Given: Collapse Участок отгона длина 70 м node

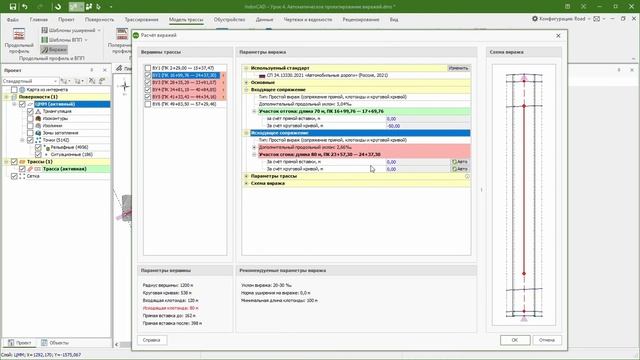Looking at the screenshot, I should 254,111.
